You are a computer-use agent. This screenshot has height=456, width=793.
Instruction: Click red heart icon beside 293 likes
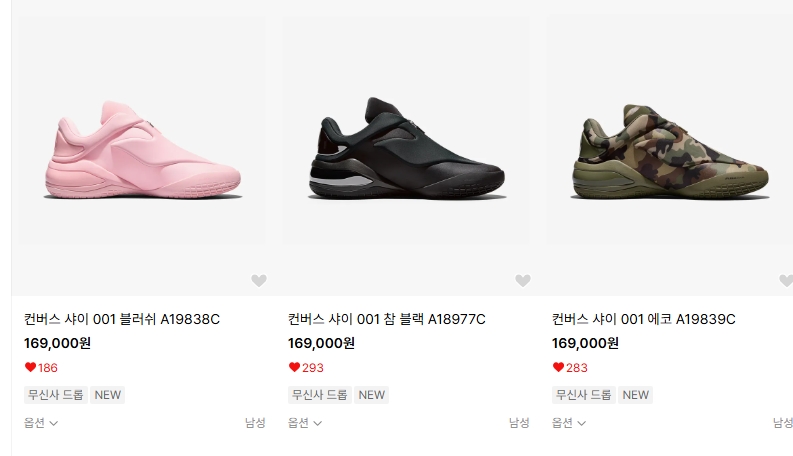point(294,367)
